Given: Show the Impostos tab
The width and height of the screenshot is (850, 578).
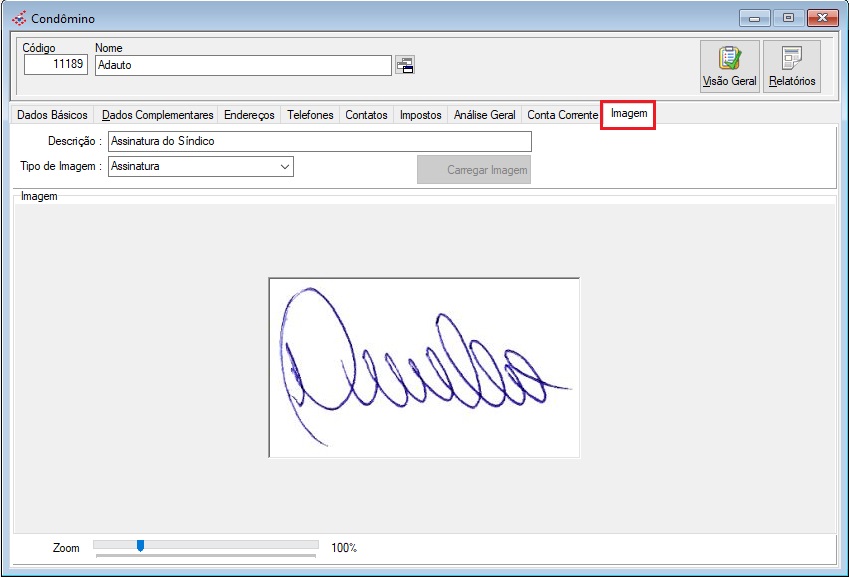Looking at the screenshot, I should (x=420, y=115).
